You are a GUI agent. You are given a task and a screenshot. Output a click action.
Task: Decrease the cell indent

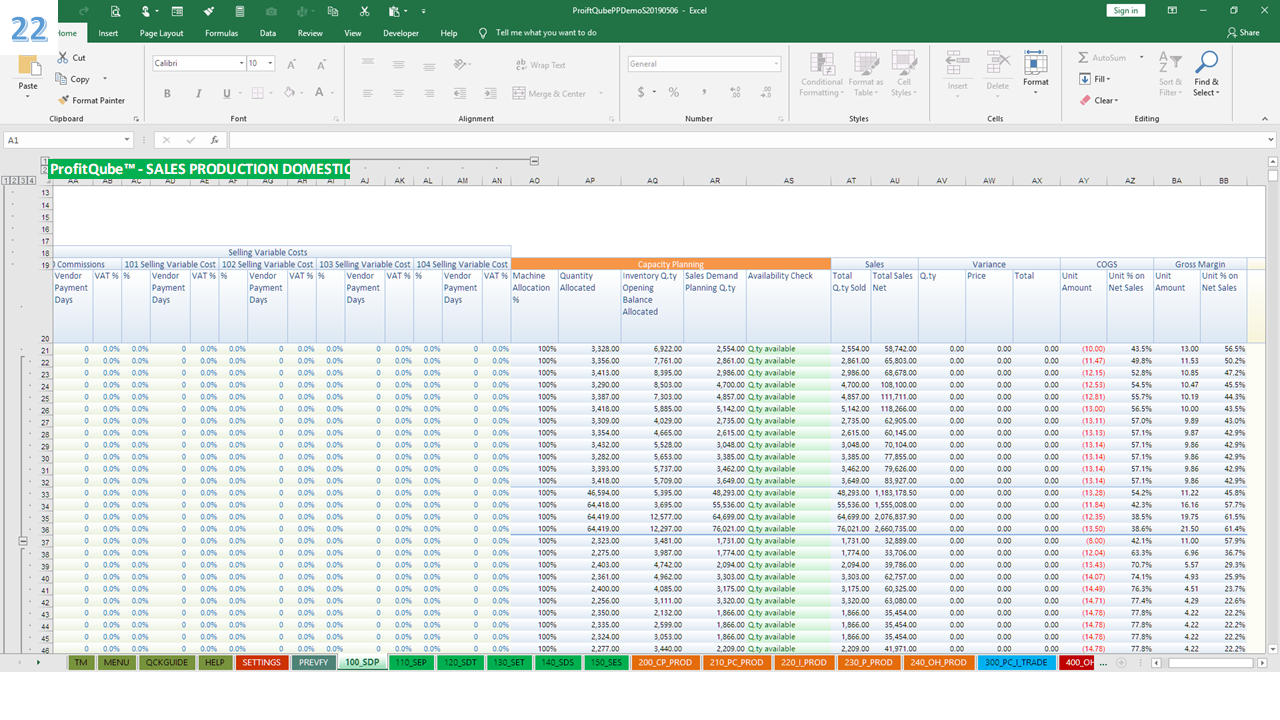click(x=461, y=93)
